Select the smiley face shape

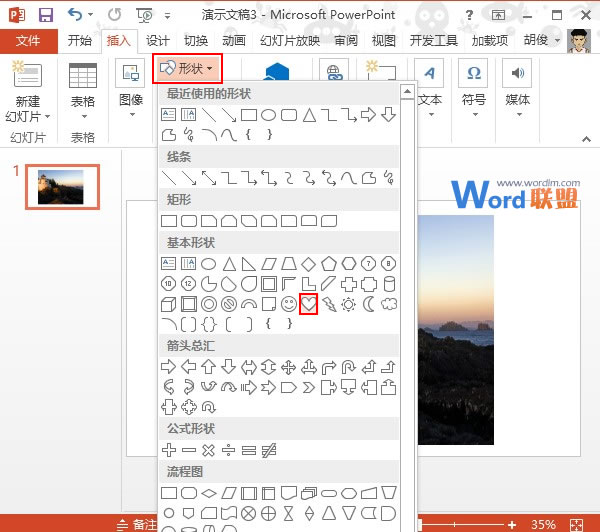(289, 304)
